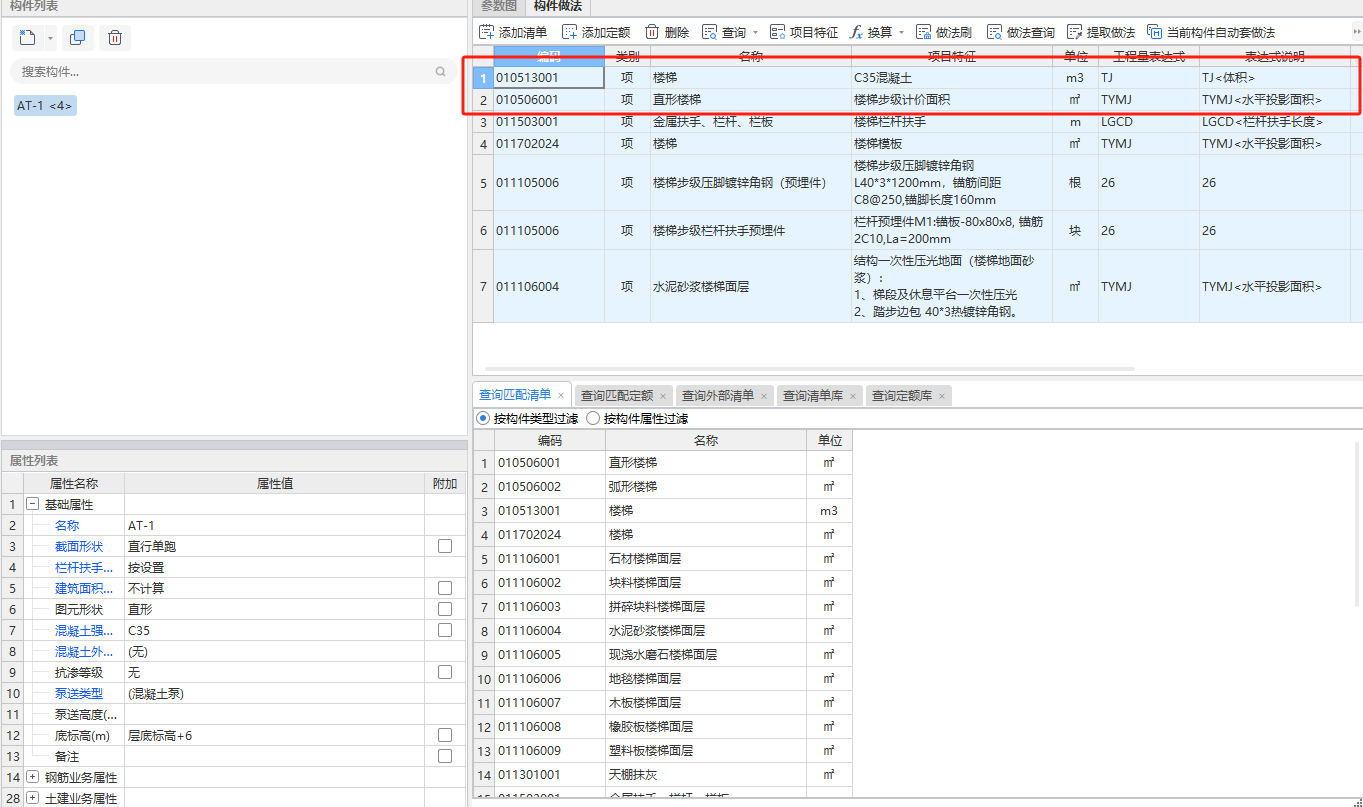
Task: Click the 编码 column header in the 构件做法 table
Action: tap(549, 56)
